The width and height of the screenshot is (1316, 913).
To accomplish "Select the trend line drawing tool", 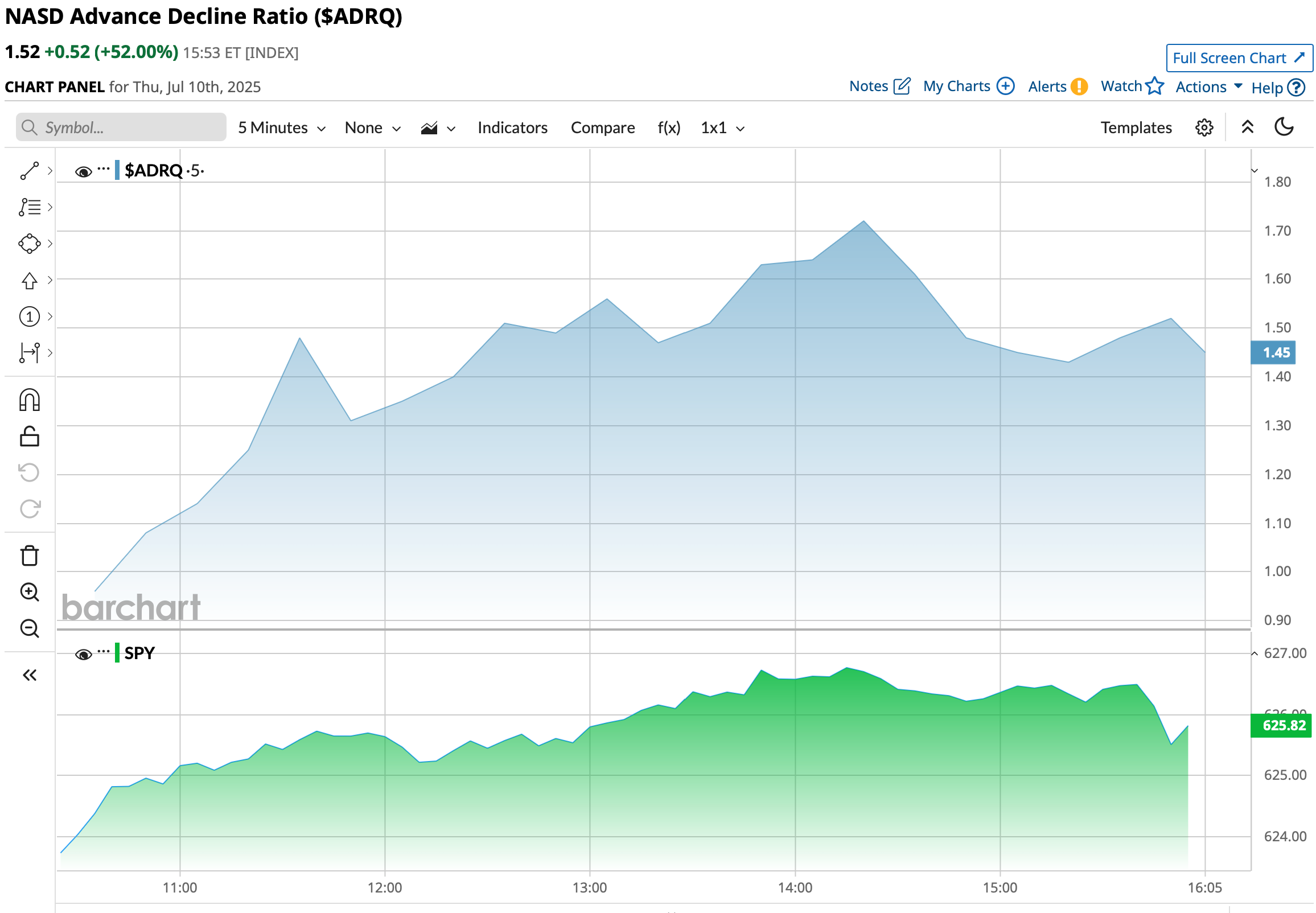I will pos(29,170).
